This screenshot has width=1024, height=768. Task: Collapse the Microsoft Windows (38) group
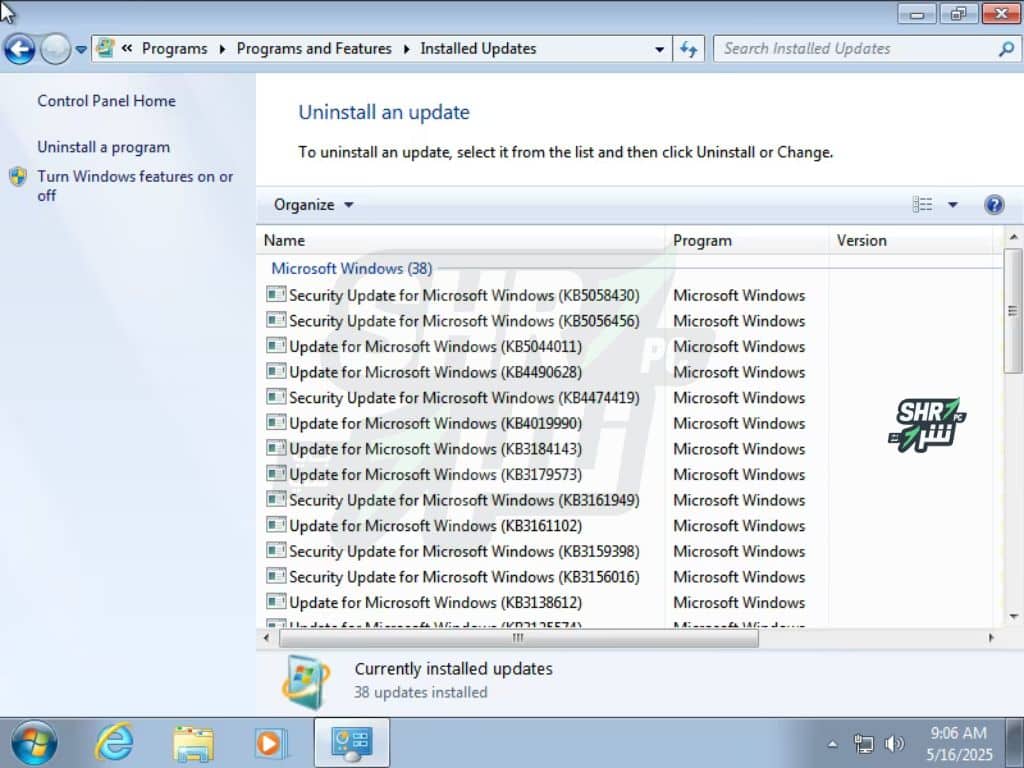click(x=351, y=269)
